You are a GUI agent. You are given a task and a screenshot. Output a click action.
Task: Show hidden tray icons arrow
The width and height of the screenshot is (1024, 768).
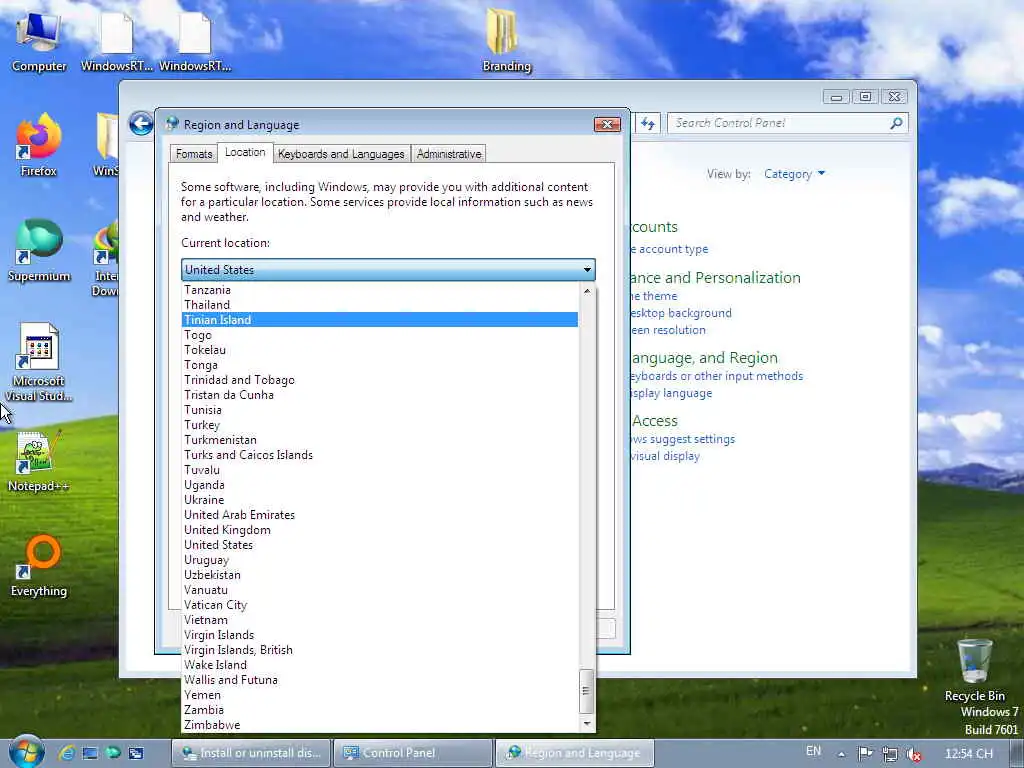coord(841,754)
